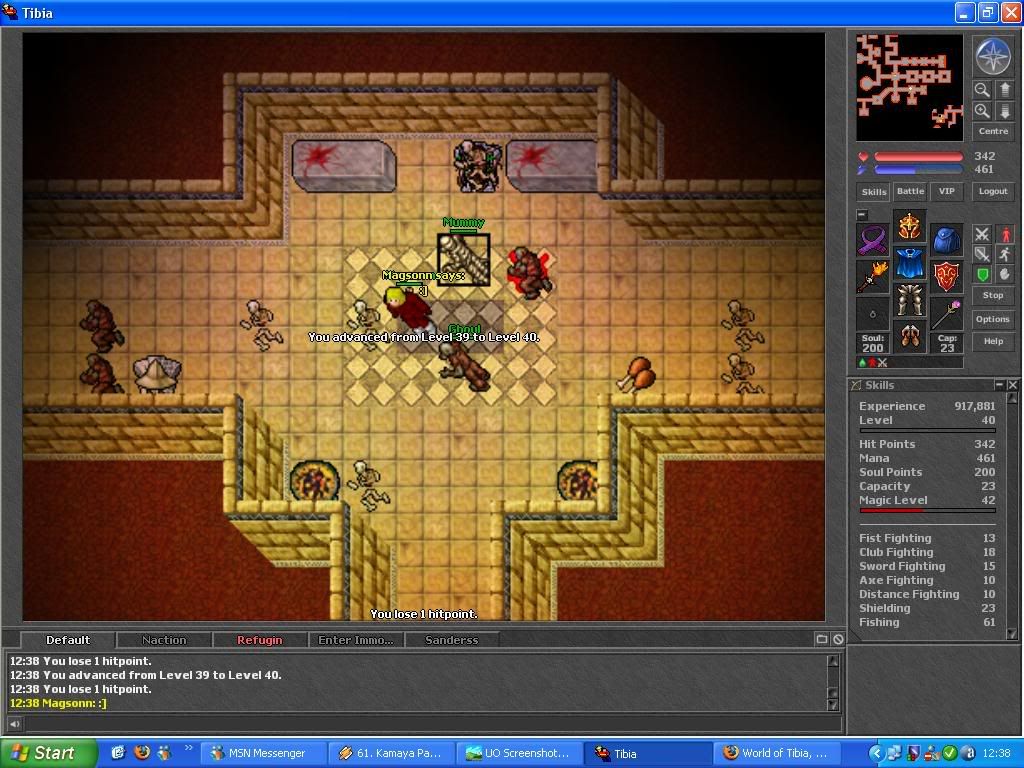
Task: Switch to World of Tibia taskbar window
Action: point(776,753)
